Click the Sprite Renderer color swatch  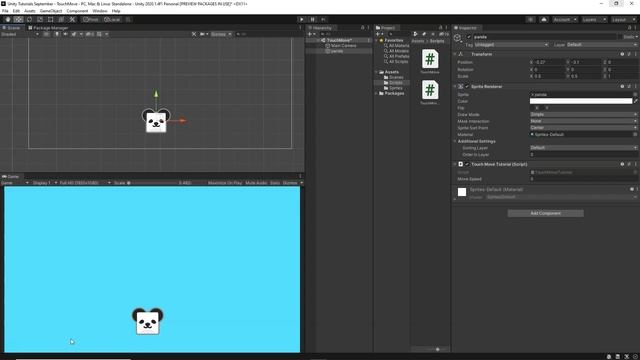pyautogui.click(x=581, y=101)
